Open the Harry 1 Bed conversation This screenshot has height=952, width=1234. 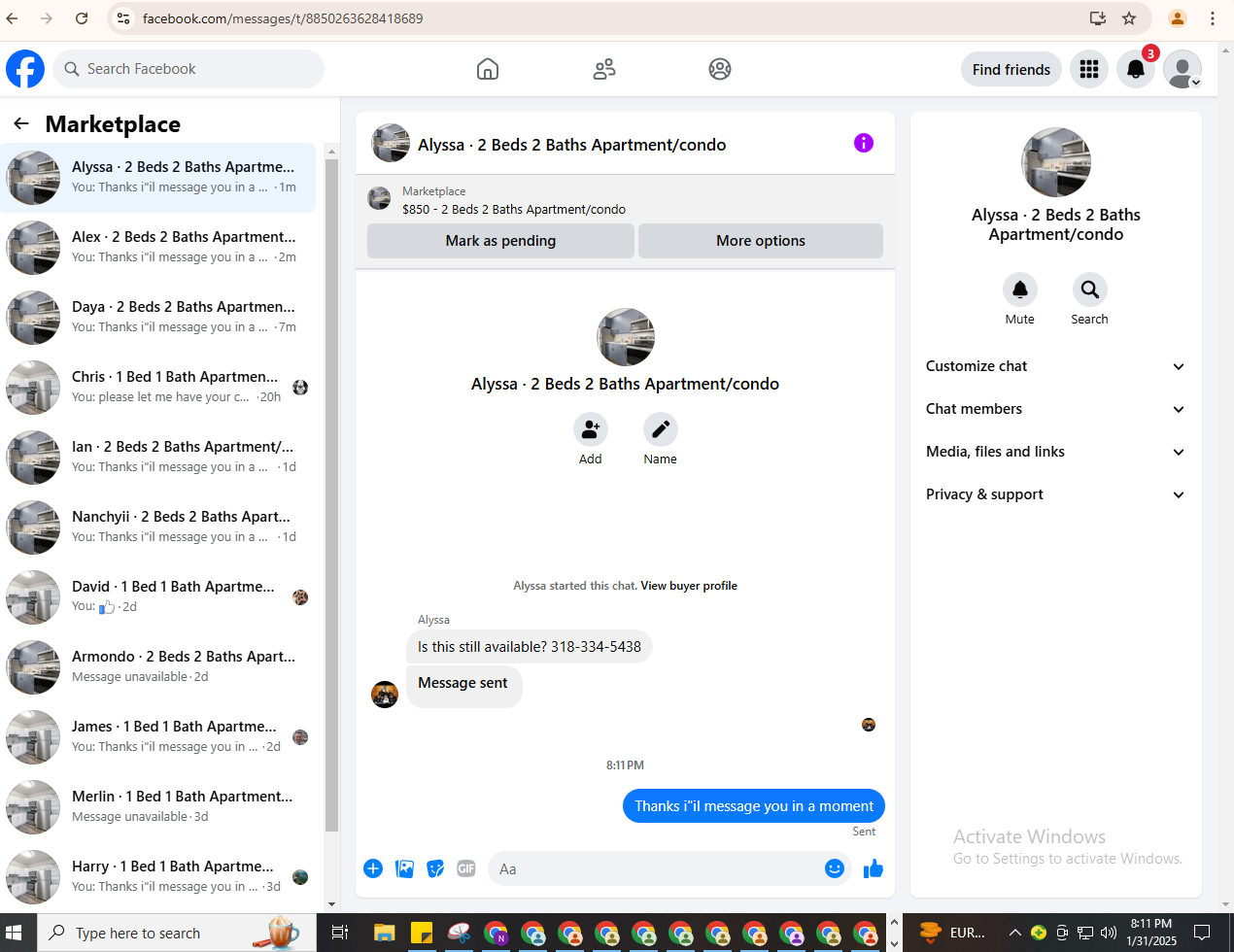[158, 877]
